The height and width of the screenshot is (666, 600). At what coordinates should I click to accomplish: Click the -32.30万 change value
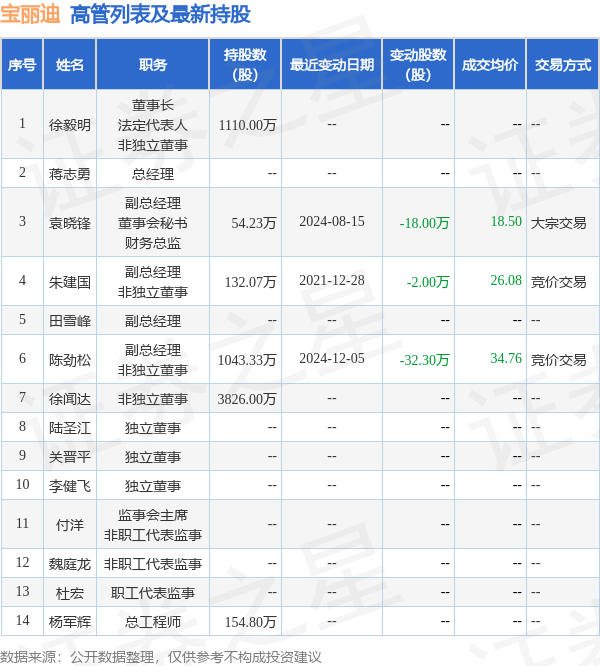point(424,360)
